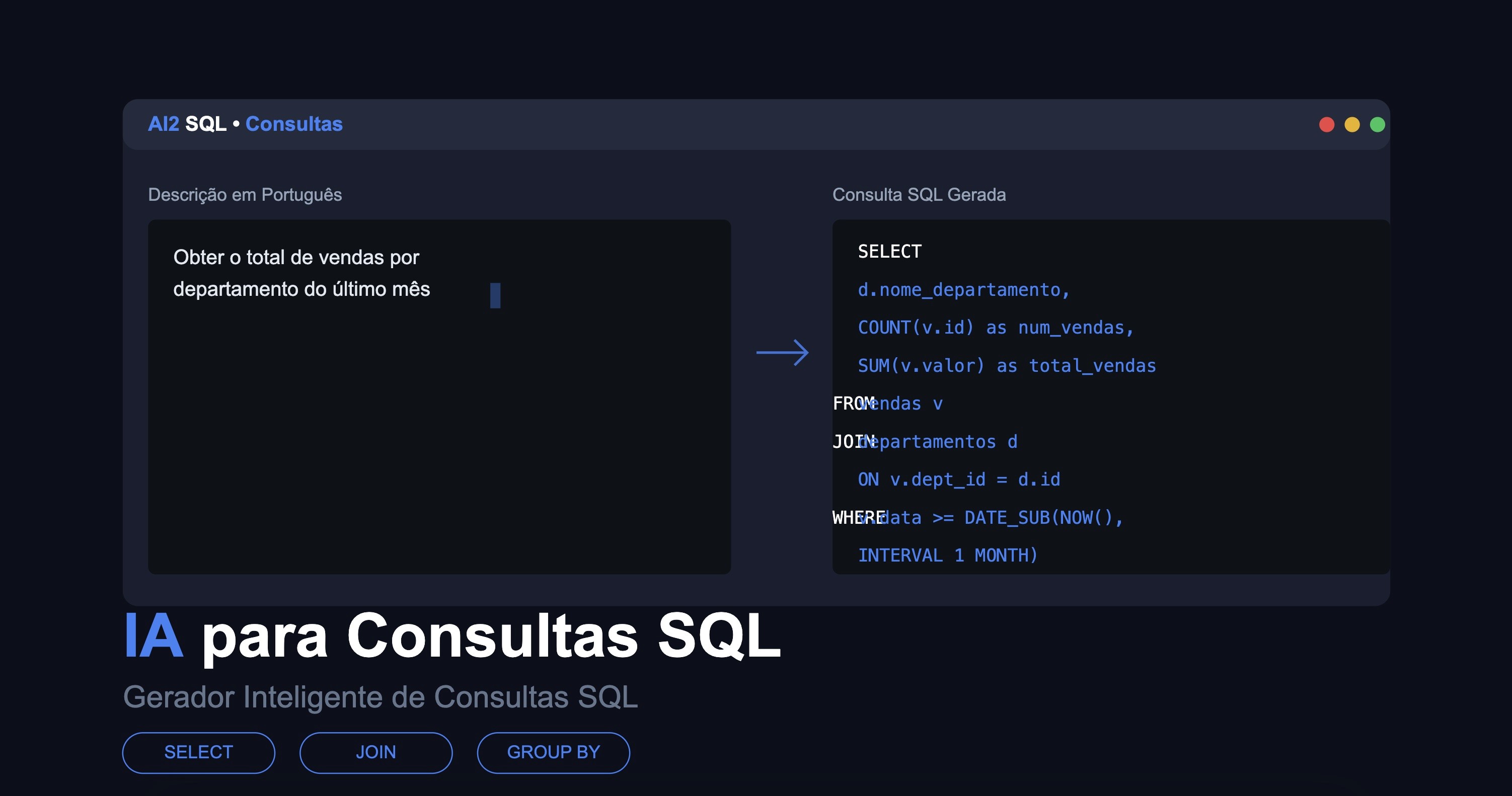Image resolution: width=1512 pixels, height=796 pixels.
Task: Click the 'SUM(v.valor) as total_vendas' line
Action: pyautogui.click(x=1007, y=365)
